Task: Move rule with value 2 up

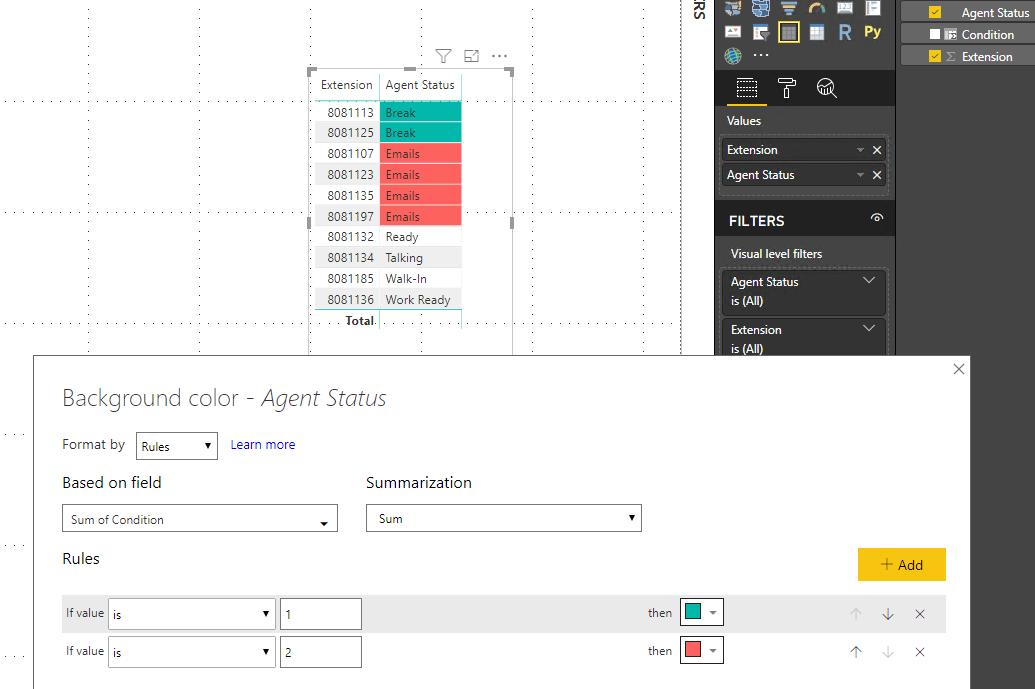Action: pyautogui.click(x=856, y=652)
